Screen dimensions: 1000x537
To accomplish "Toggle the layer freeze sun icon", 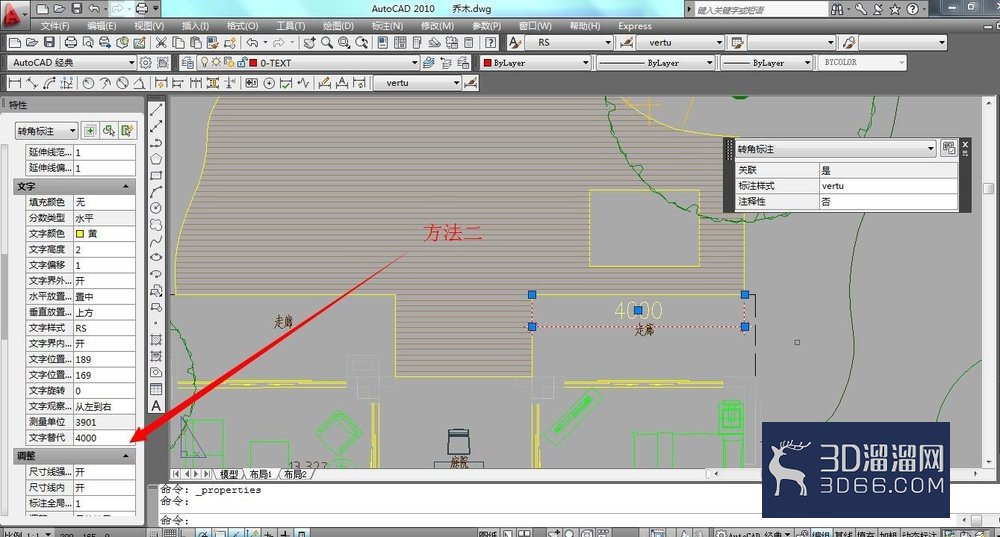I will tap(216, 63).
